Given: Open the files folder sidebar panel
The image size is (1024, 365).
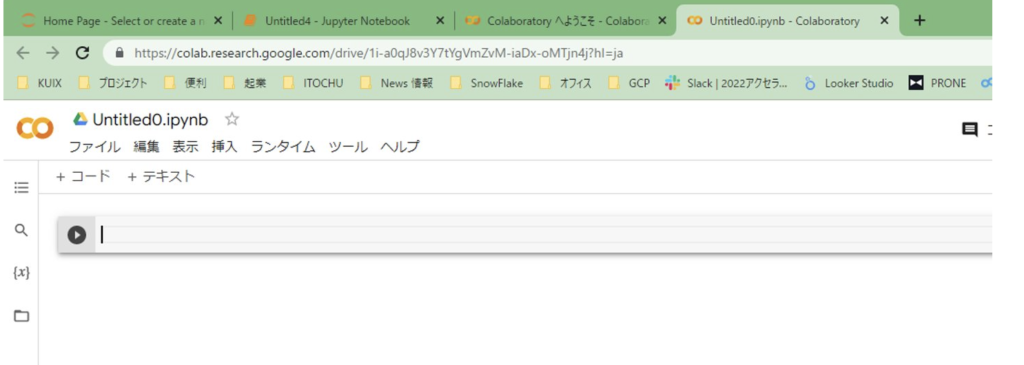Looking at the screenshot, I should pos(22,316).
